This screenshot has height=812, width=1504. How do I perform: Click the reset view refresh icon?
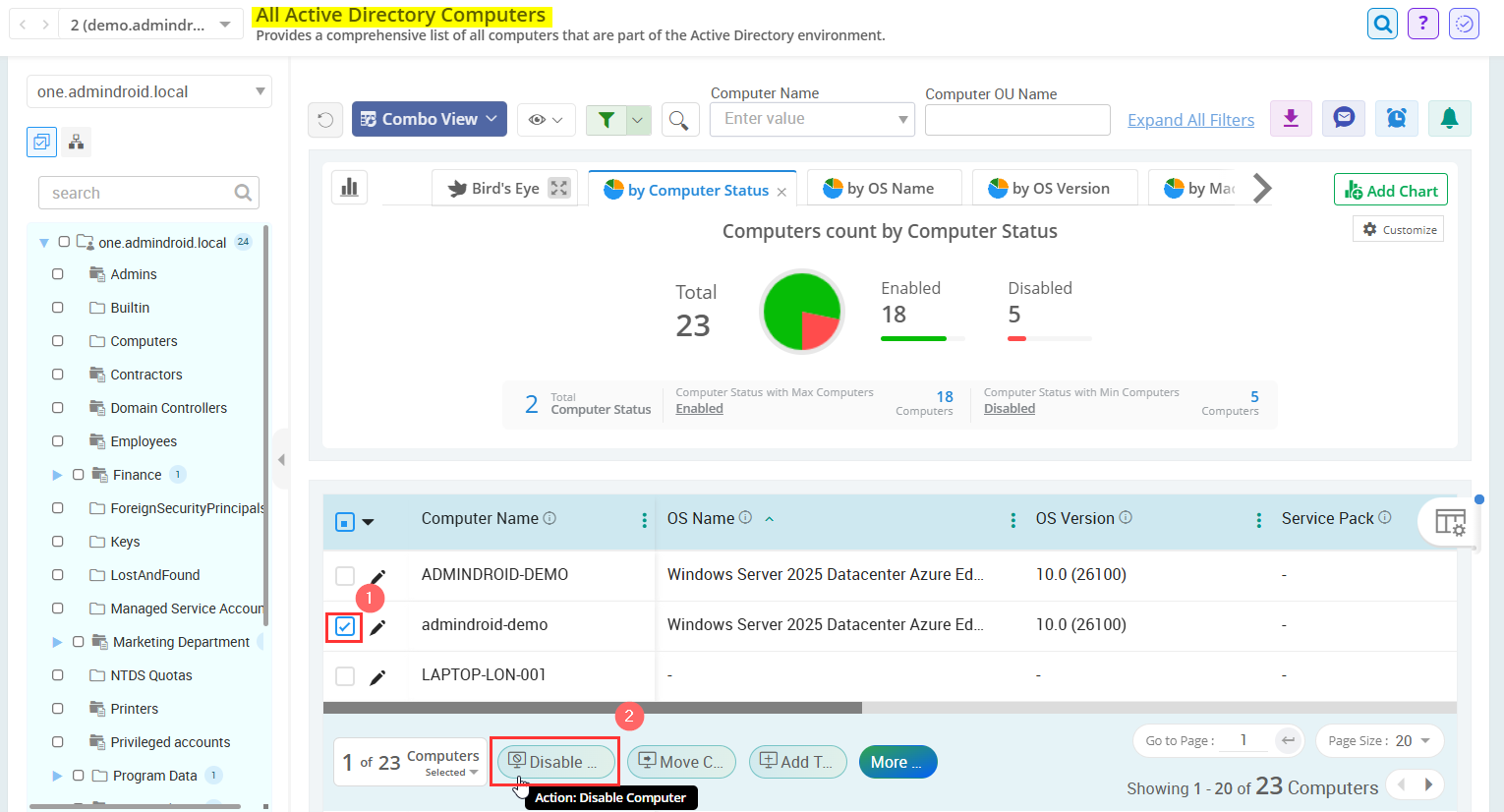click(325, 118)
